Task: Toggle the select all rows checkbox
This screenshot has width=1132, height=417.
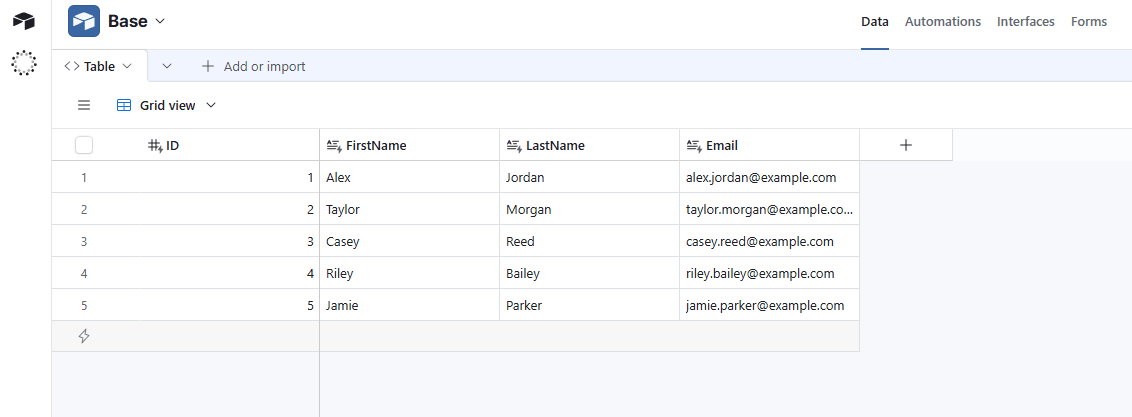Action: point(84,145)
